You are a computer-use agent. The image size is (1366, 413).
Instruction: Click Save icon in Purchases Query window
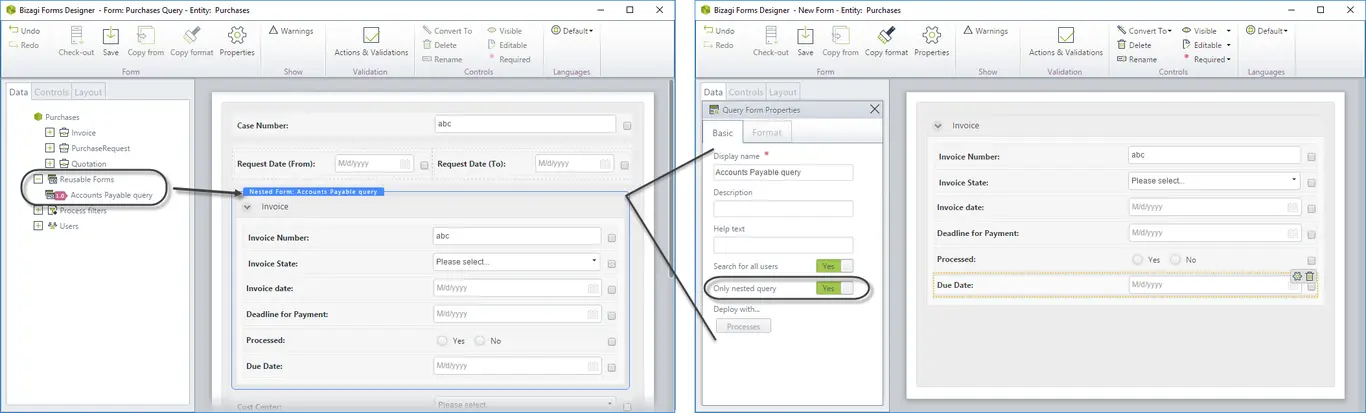click(x=110, y=42)
